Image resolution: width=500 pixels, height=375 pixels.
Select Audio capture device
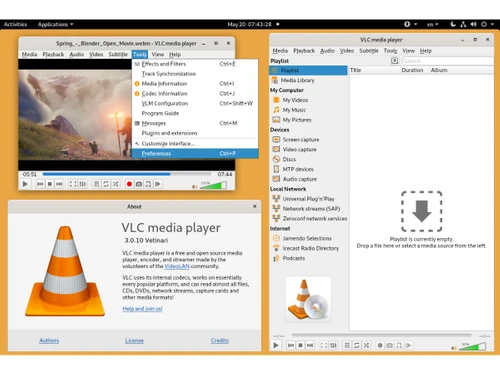point(308,179)
